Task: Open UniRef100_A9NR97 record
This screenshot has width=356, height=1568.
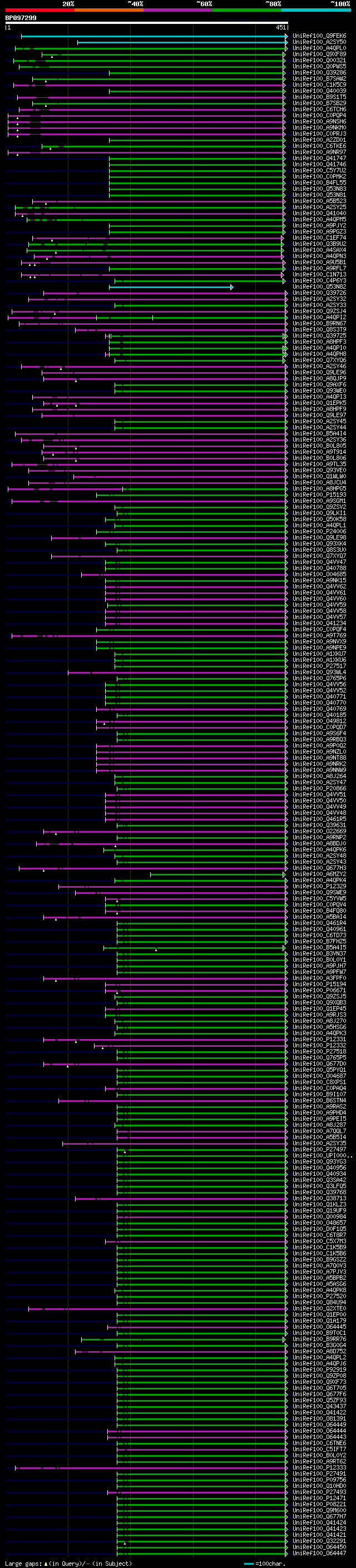Action: 319,152
